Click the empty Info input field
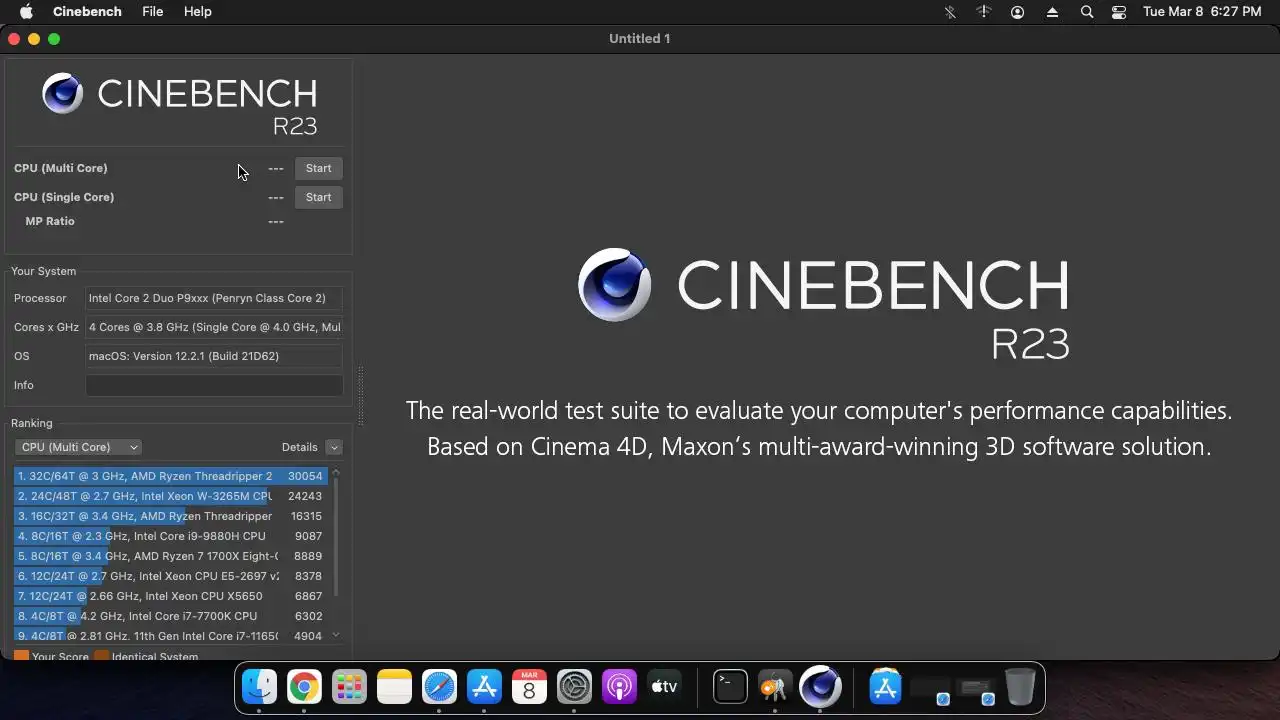Image resolution: width=1280 pixels, height=720 pixels. tap(214, 385)
